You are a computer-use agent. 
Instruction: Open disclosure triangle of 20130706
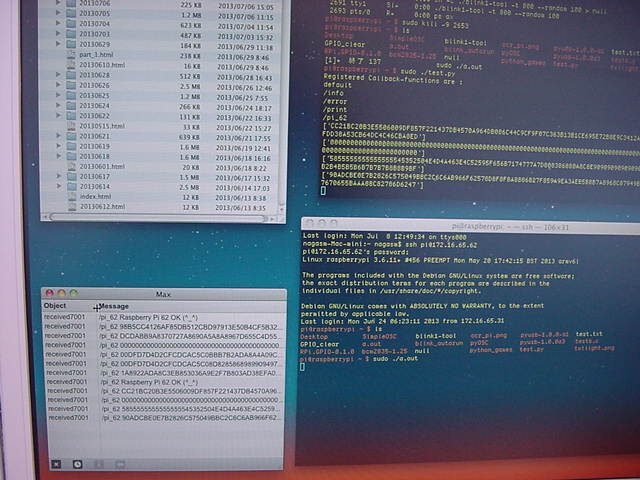pos(58,3)
